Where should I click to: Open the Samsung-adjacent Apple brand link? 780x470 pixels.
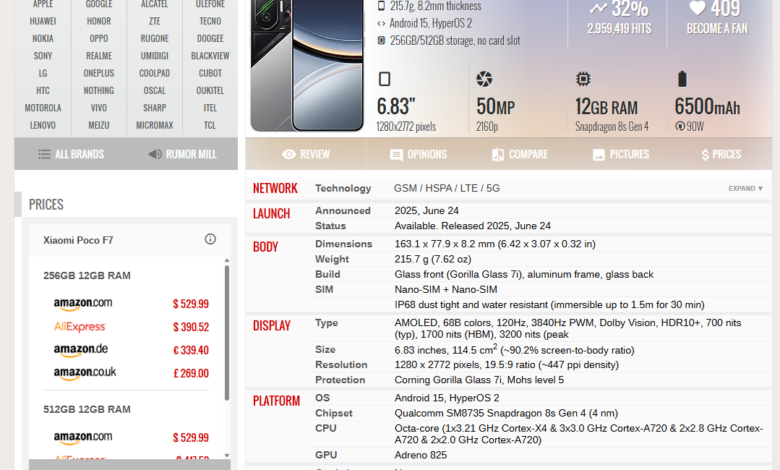point(43,4)
